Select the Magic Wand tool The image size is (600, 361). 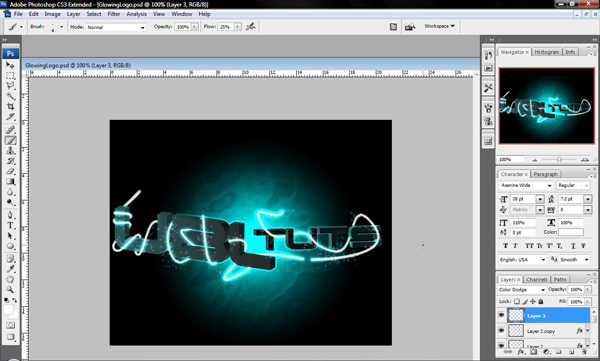pos(10,96)
